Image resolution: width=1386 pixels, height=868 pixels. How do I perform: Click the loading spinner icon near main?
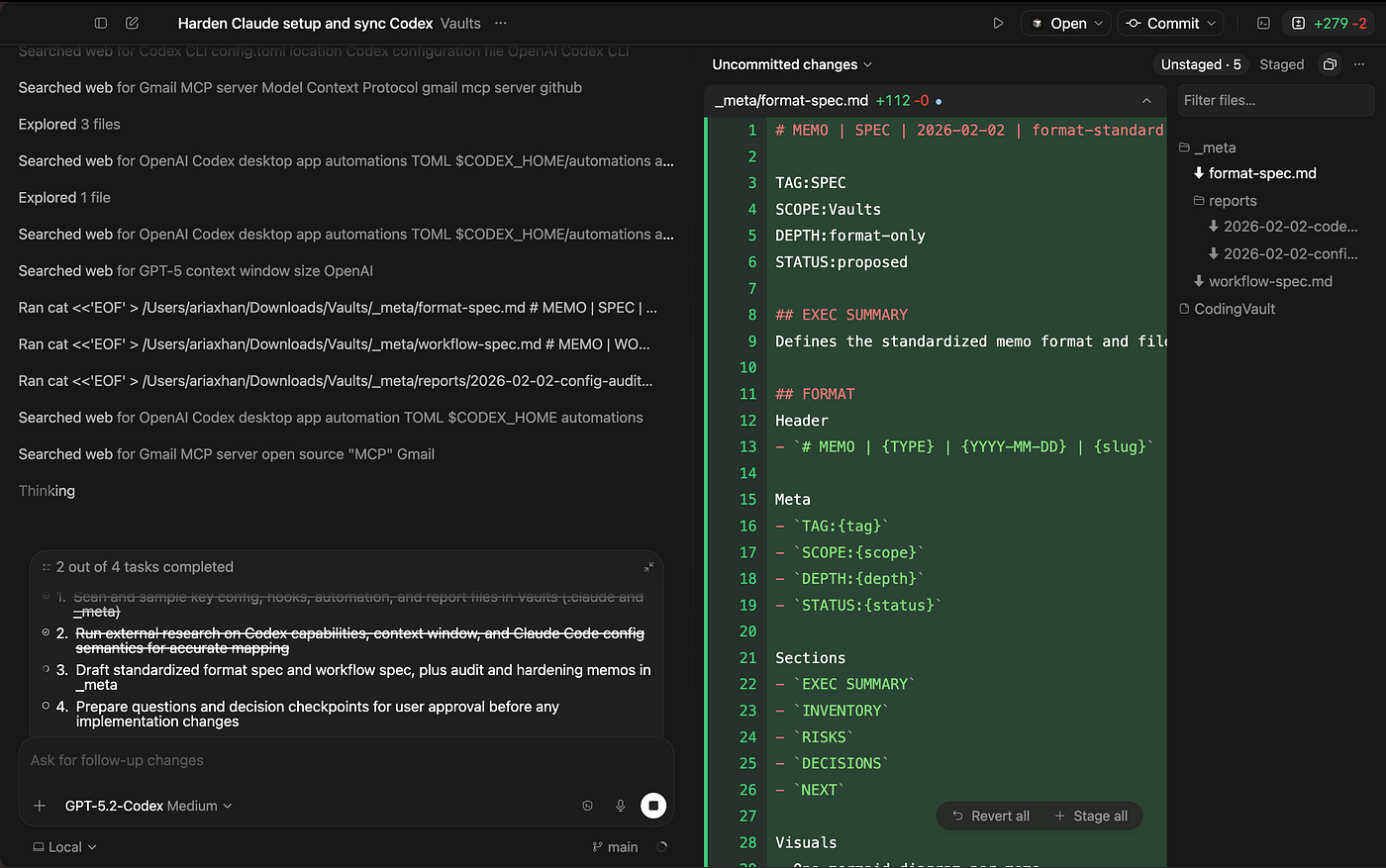point(662,847)
